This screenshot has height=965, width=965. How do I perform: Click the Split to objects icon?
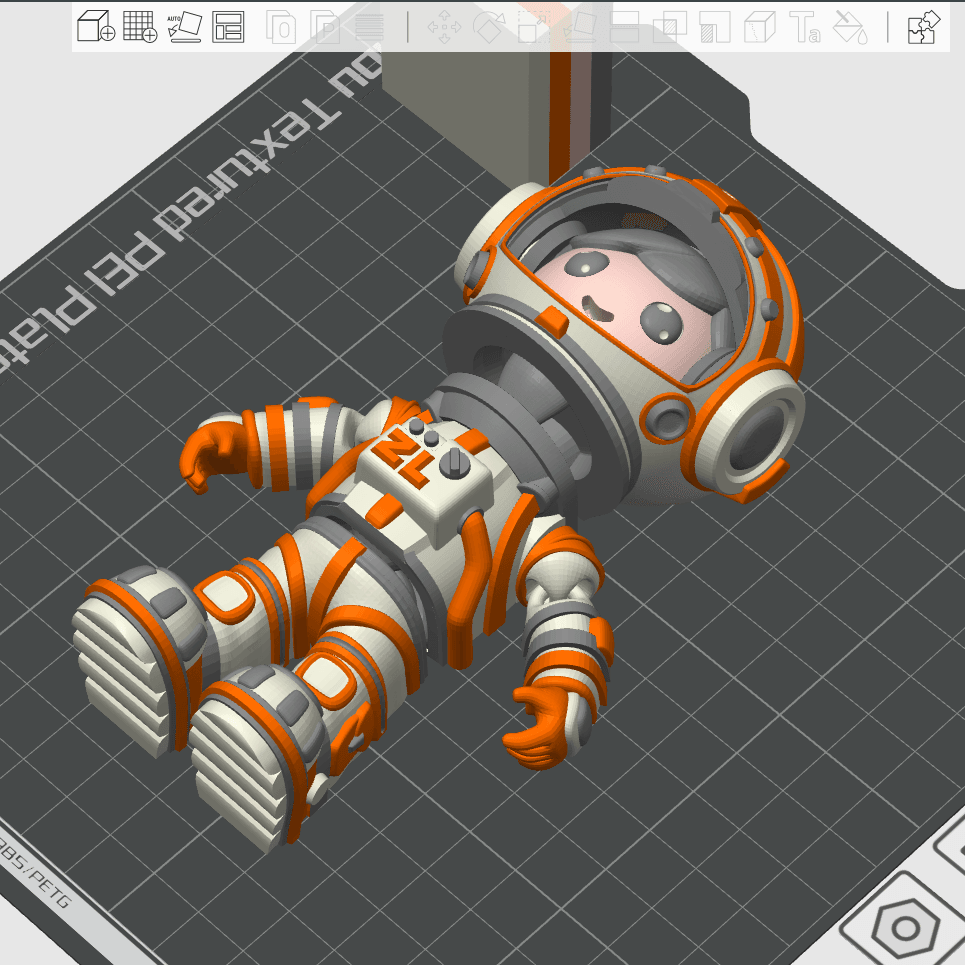(x=281, y=27)
